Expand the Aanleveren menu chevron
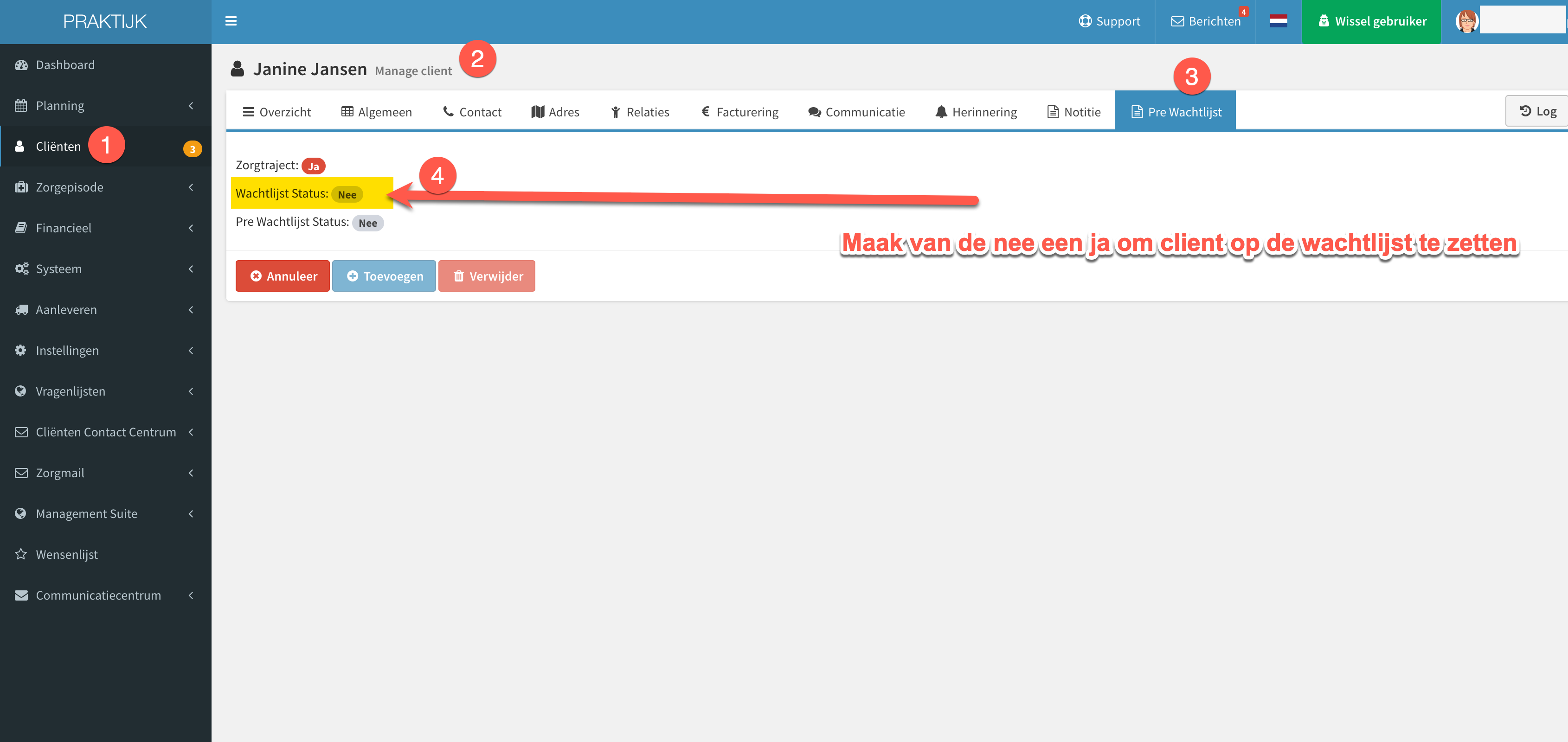 pos(191,310)
